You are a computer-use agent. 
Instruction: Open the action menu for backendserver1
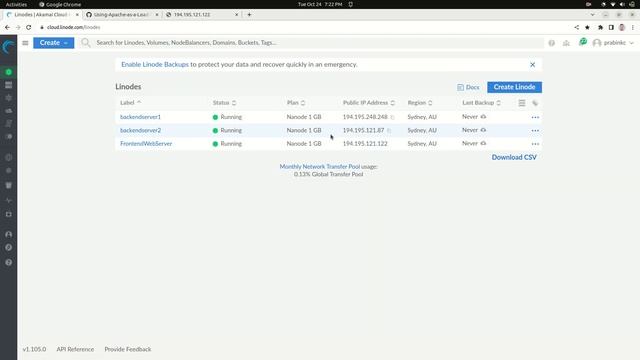click(x=535, y=117)
